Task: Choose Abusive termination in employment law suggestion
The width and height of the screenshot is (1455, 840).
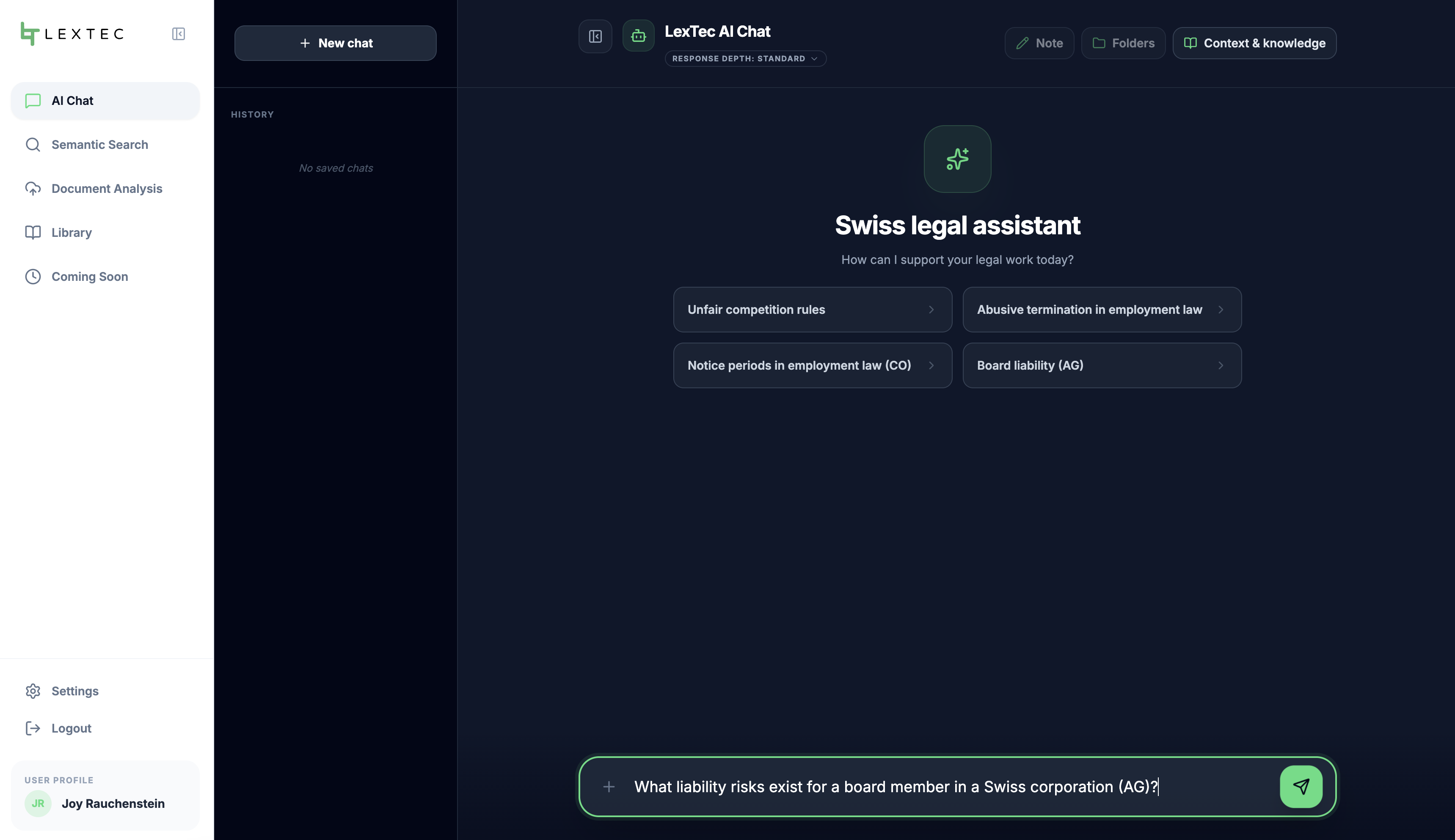Action: pyautogui.click(x=1102, y=309)
